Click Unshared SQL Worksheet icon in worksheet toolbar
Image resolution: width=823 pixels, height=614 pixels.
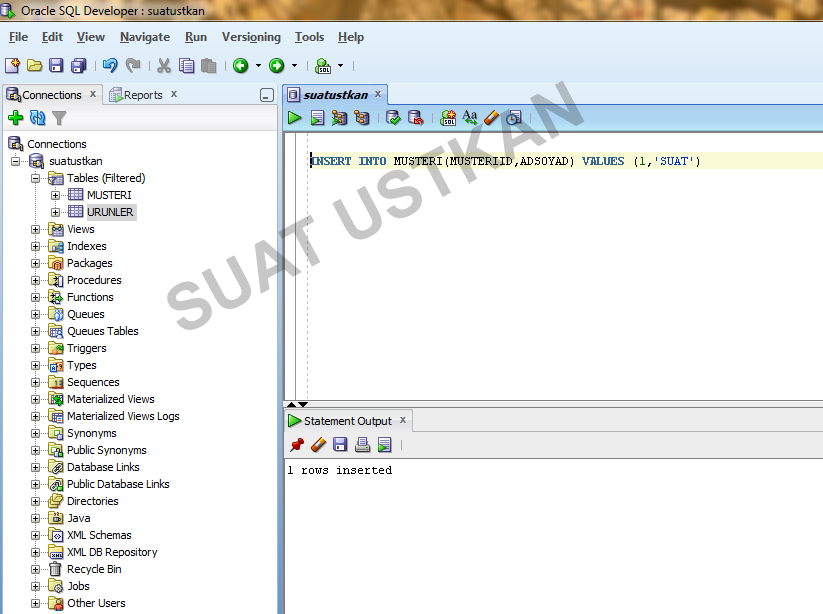[448, 118]
